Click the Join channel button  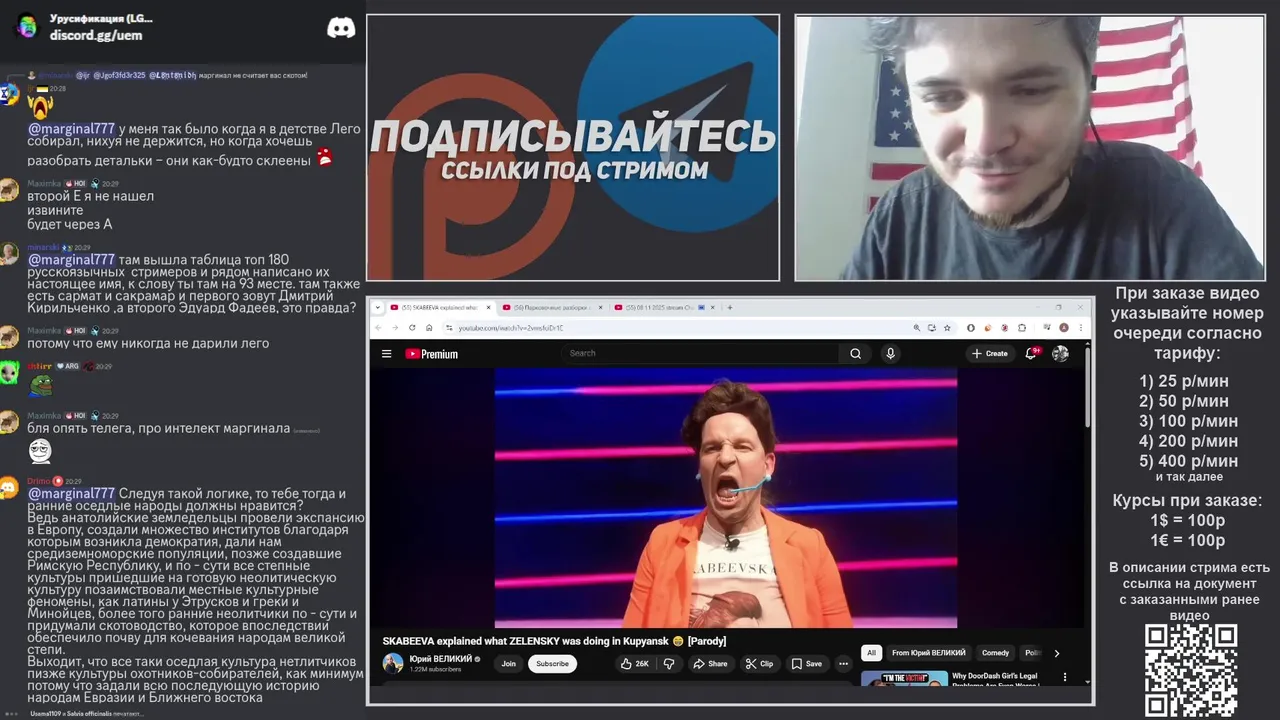coord(508,663)
